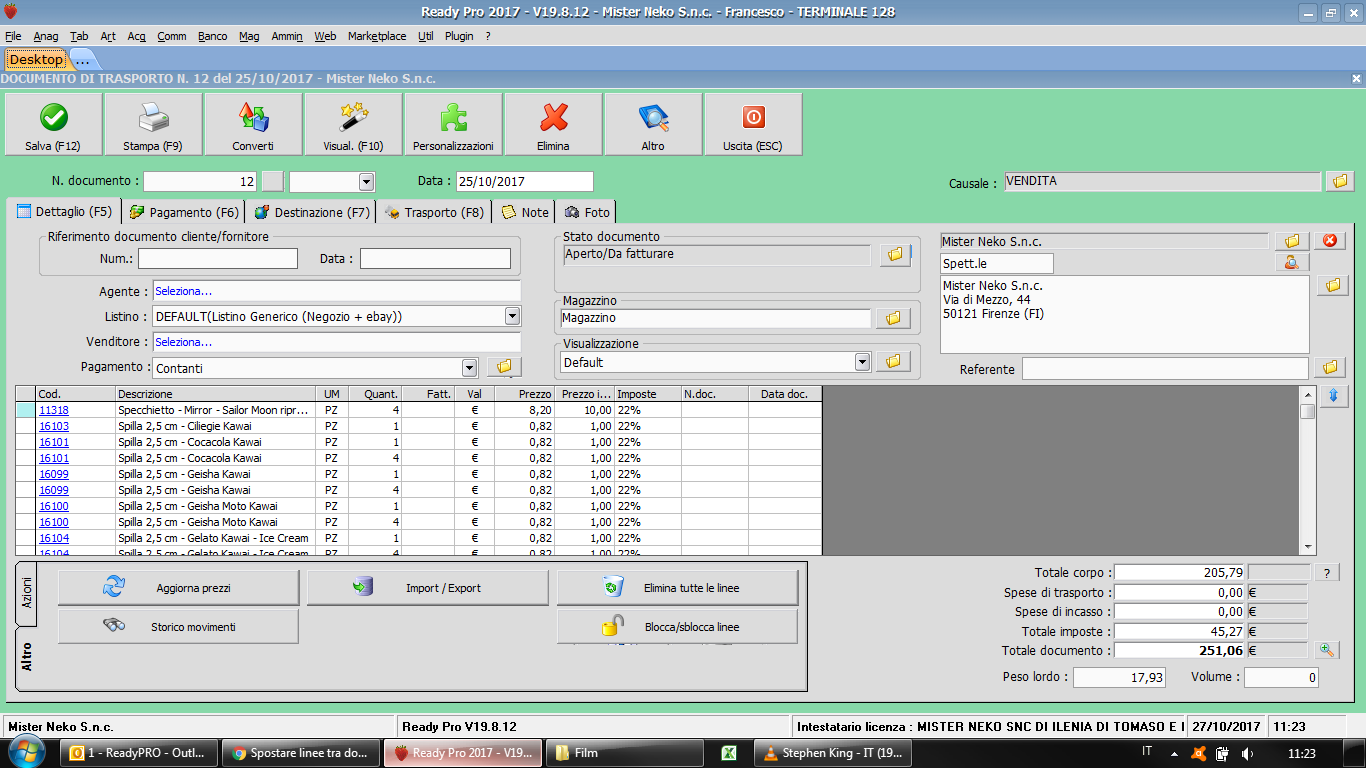
Task: Click the Stampa (F9) printer button
Action: pyautogui.click(x=153, y=124)
